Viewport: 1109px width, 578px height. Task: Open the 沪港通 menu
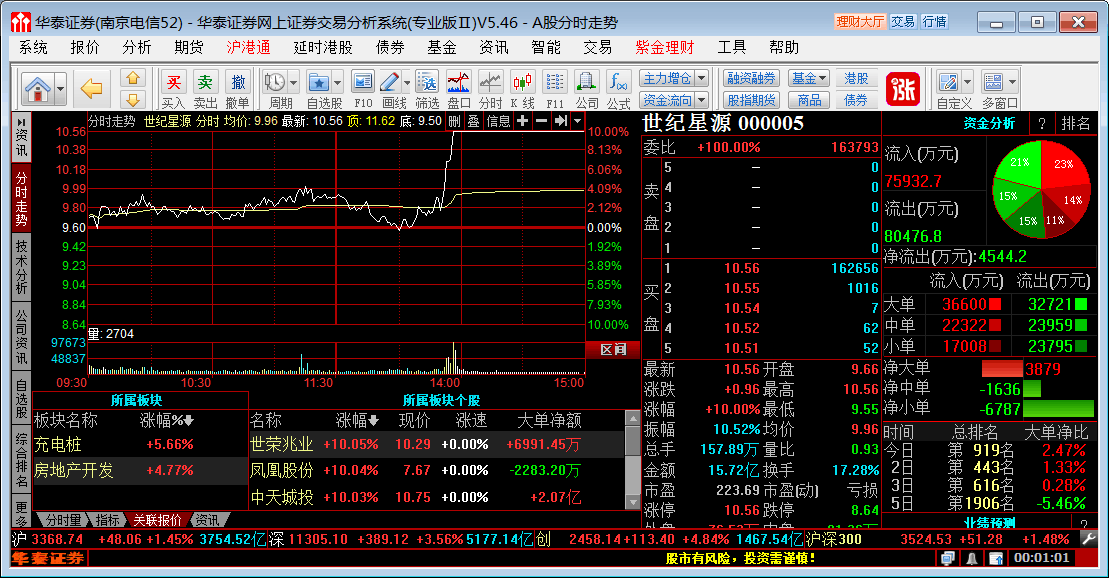click(x=248, y=47)
